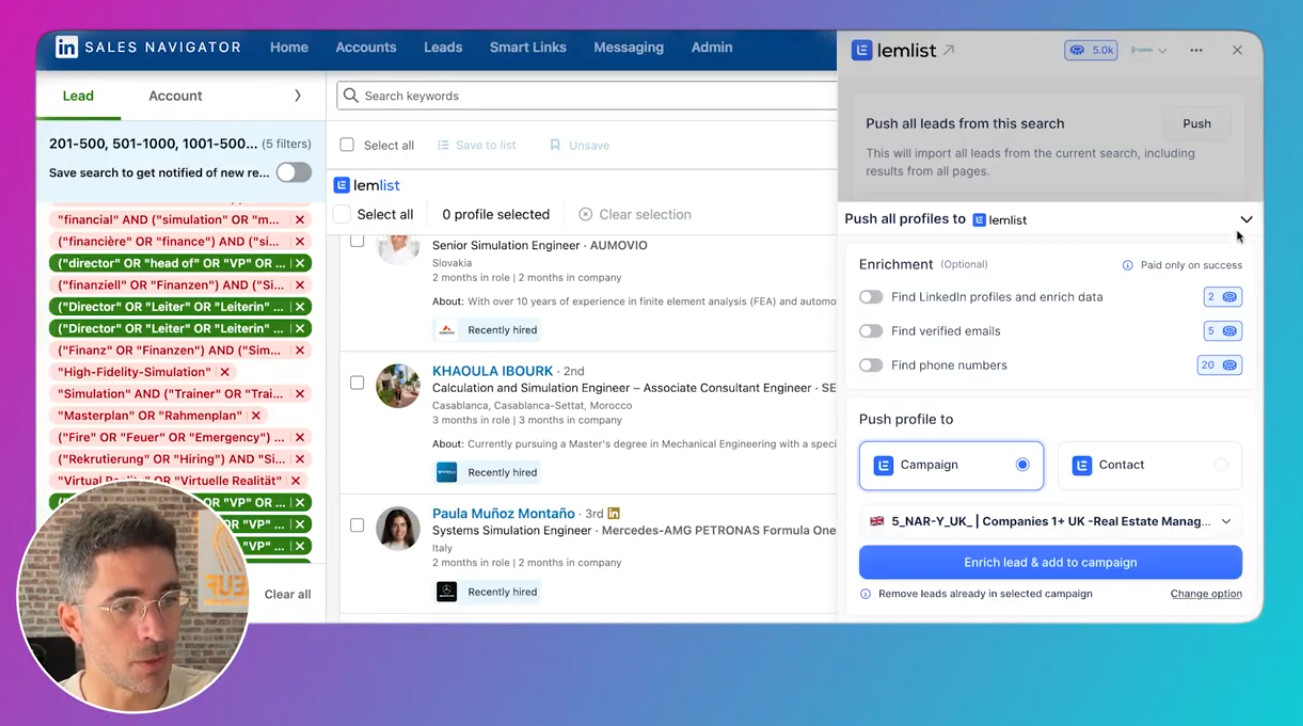Open Accounts in Sales Navigator menu
Image resolution: width=1303 pixels, height=726 pixels.
[366, 47]
